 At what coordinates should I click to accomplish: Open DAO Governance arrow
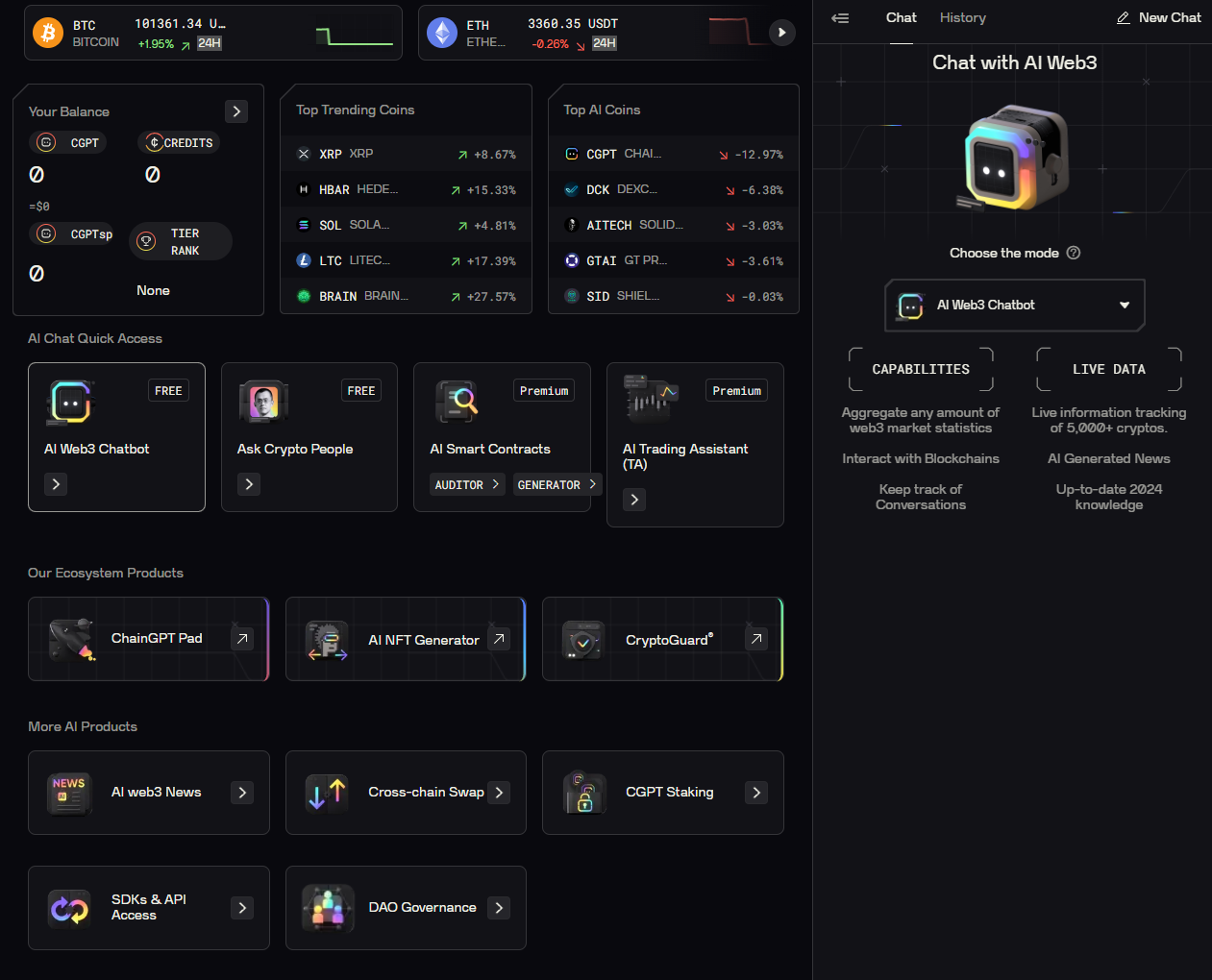coord(499,908)
